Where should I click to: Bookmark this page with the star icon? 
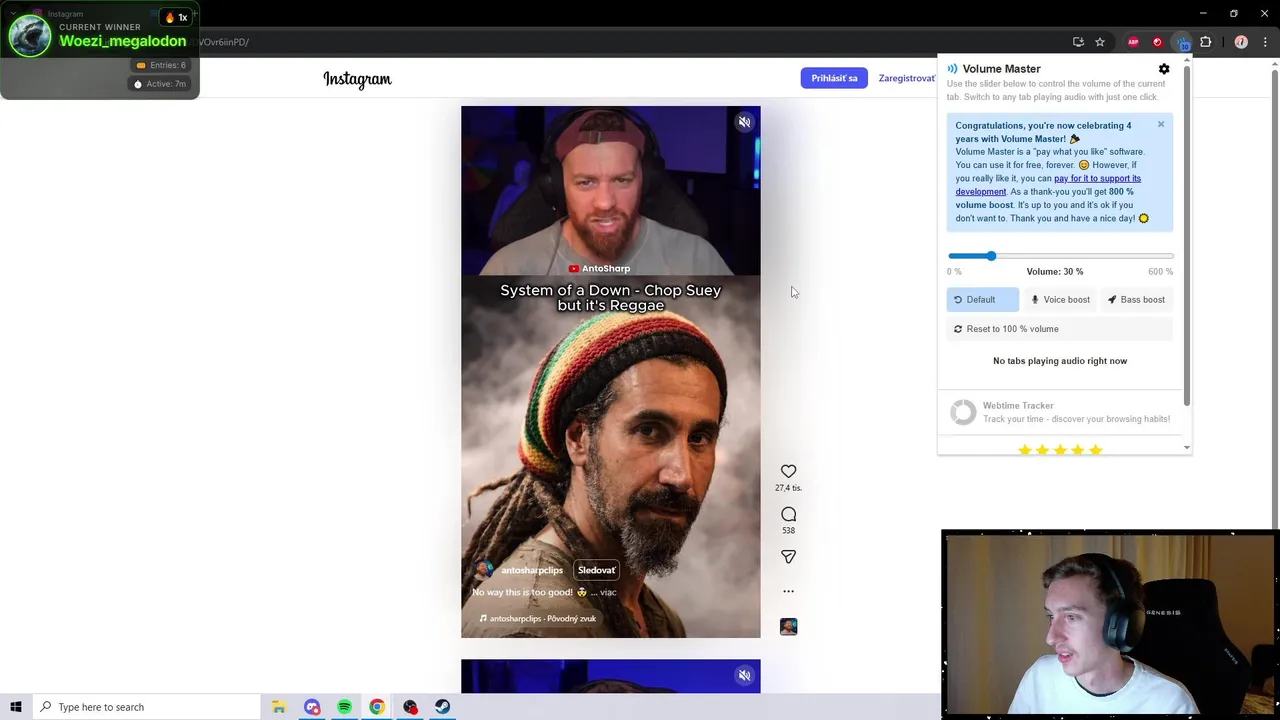[x=1100, y=42]
